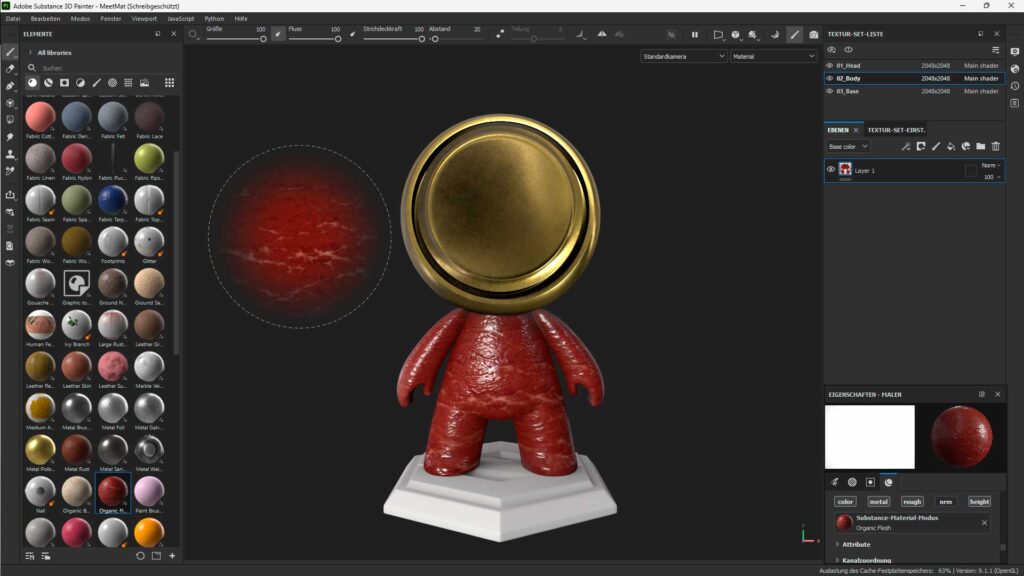Pause rendering with pause icon
1024x576 pixels.
point(695,35)
